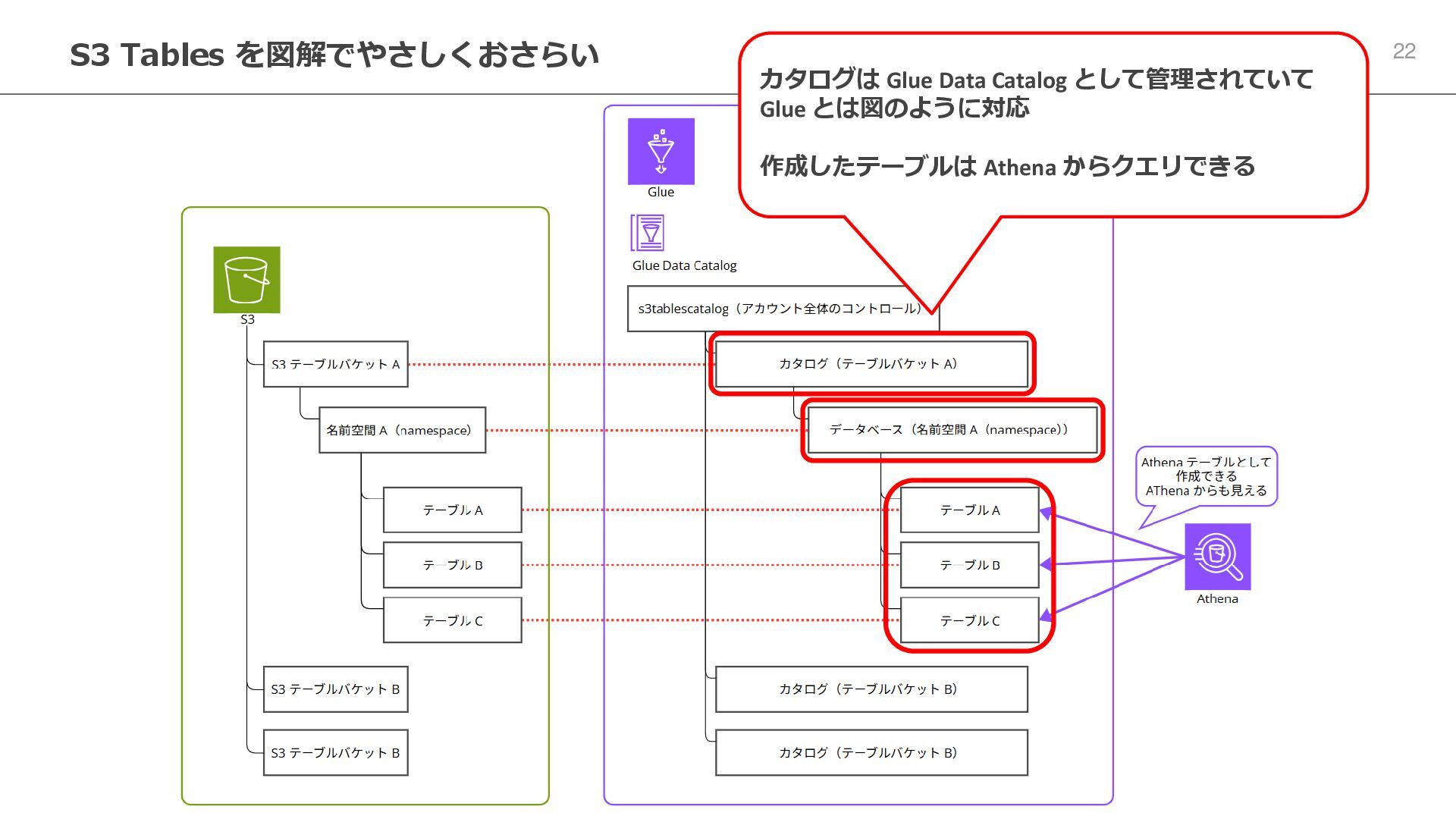
Task: Click テーブル A under the S3 namespace
Action: pyautogui.click(x=452, y=510)
